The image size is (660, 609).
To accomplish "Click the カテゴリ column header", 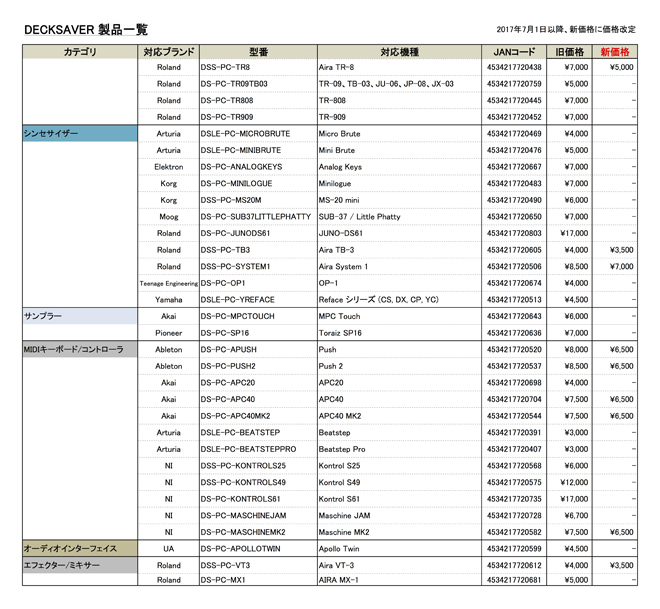I will coord(80,51).
